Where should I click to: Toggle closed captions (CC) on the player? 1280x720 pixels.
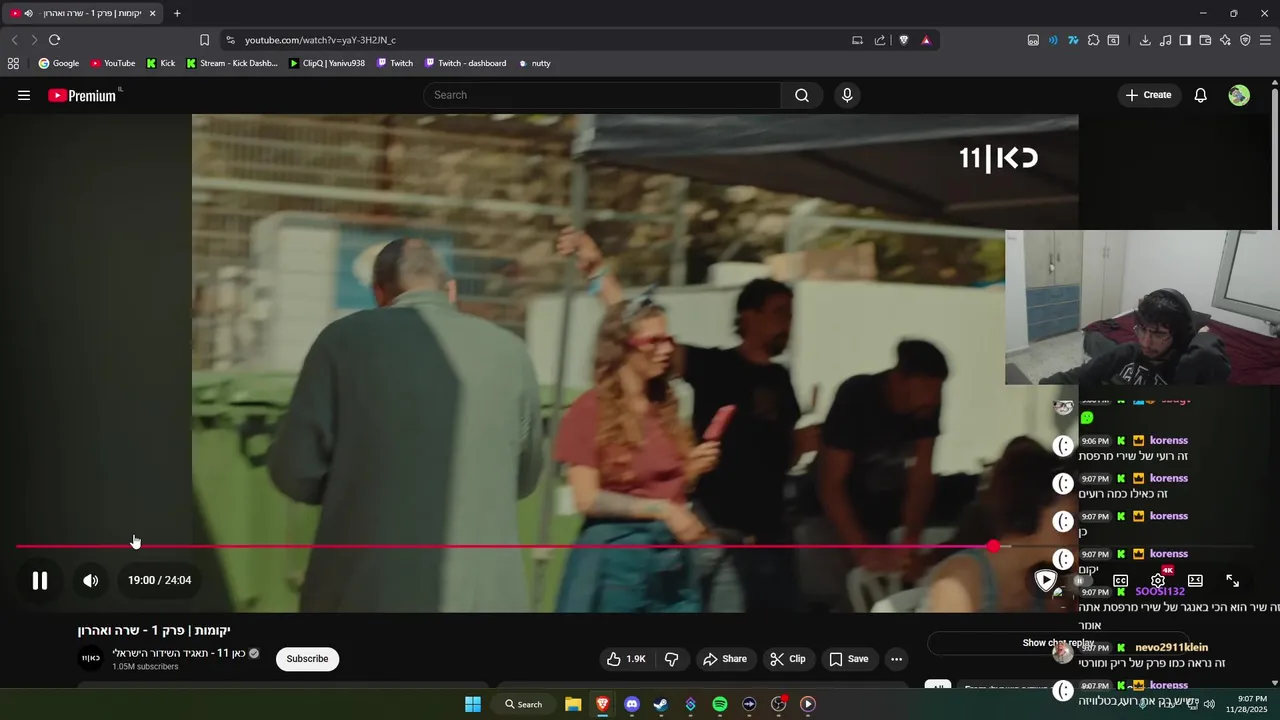pos(1121,580)
